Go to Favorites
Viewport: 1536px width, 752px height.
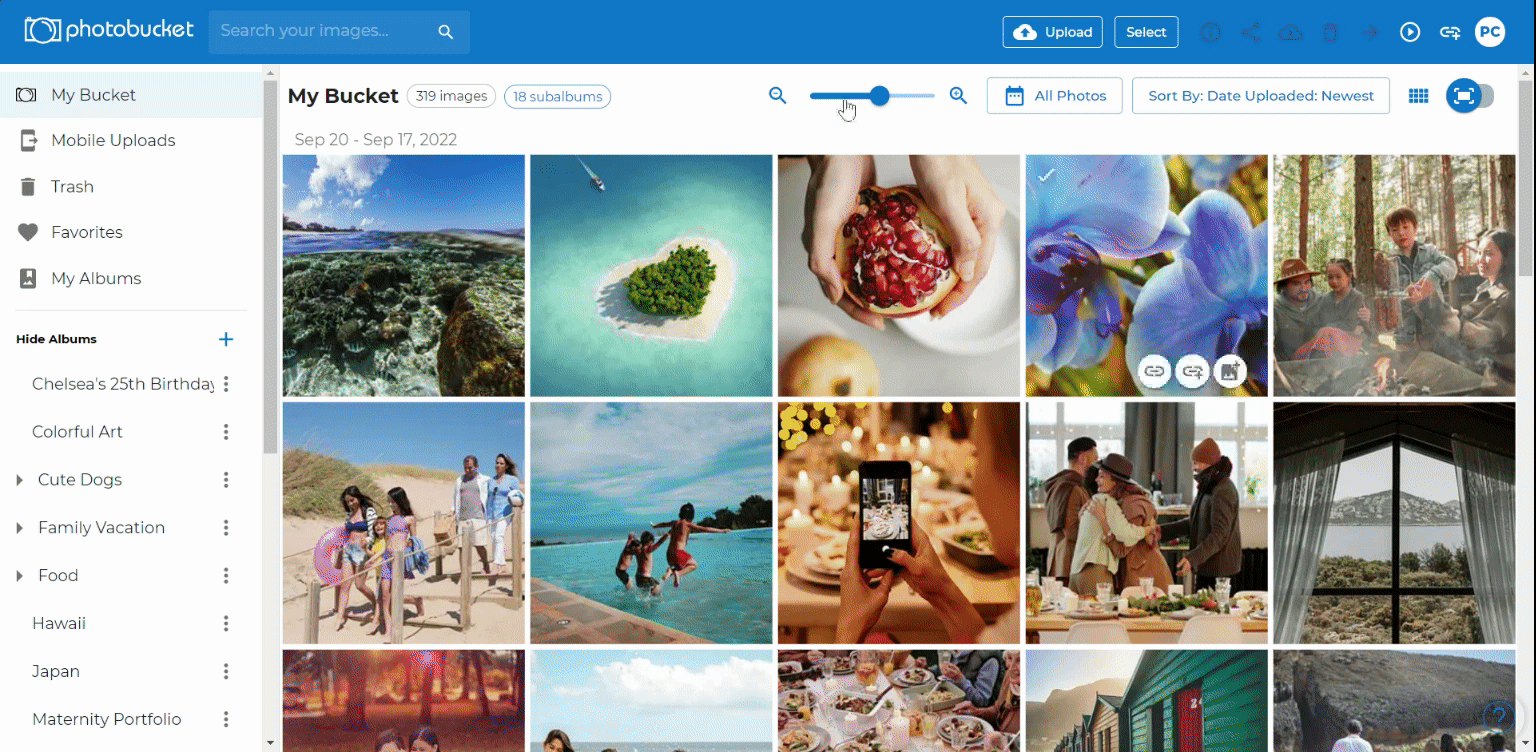point(131,232)
